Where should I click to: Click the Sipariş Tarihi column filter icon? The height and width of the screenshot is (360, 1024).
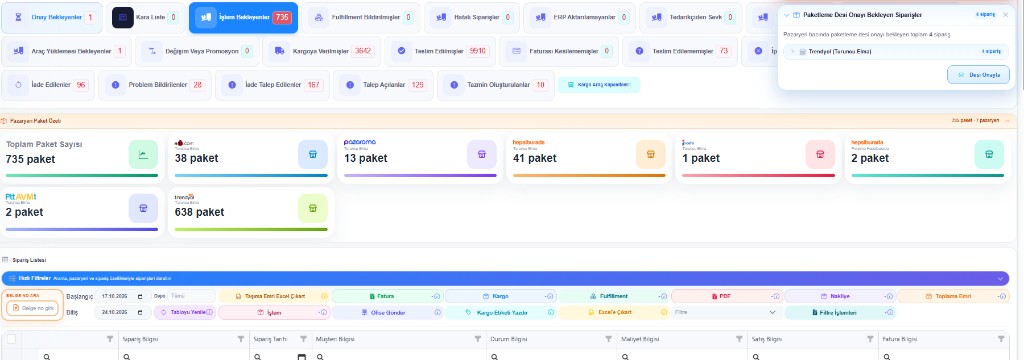[x=303, y=339]
